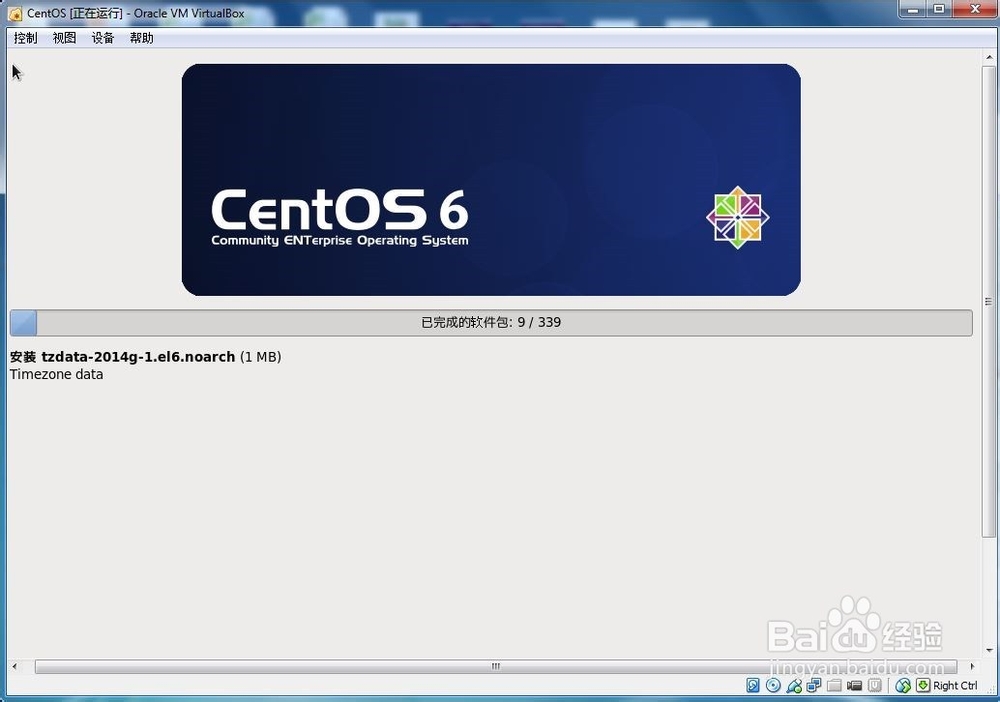Click the scroll left arrow
Image resolution: width=1000 pixels, height=702 pixels.
point(15,666)
